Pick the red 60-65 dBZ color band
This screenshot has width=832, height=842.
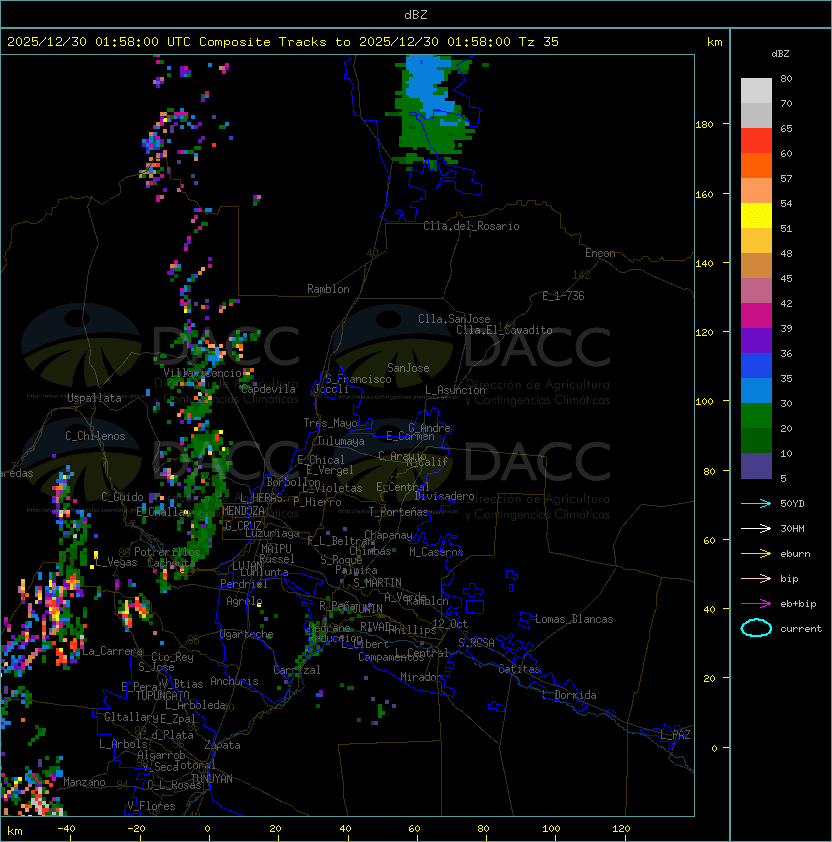pyautogui.click(x=756, y=141)
